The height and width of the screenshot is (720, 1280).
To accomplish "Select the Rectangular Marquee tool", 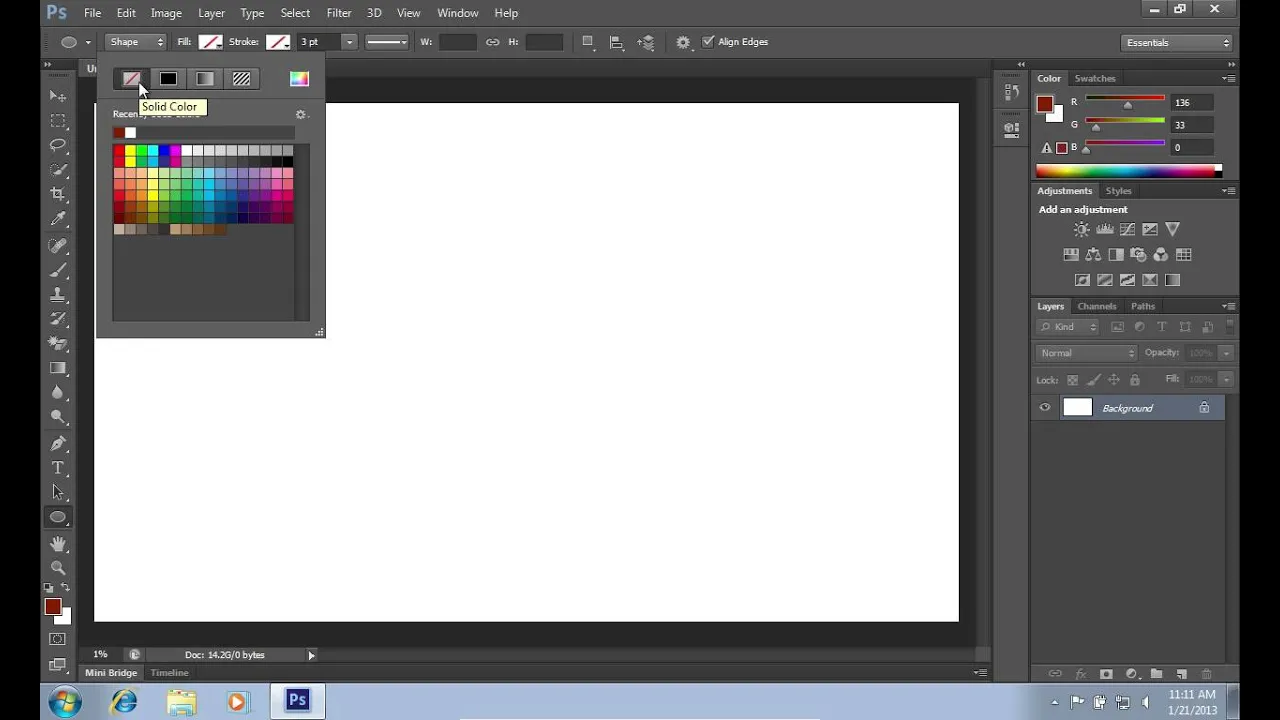I will [58, 121].
